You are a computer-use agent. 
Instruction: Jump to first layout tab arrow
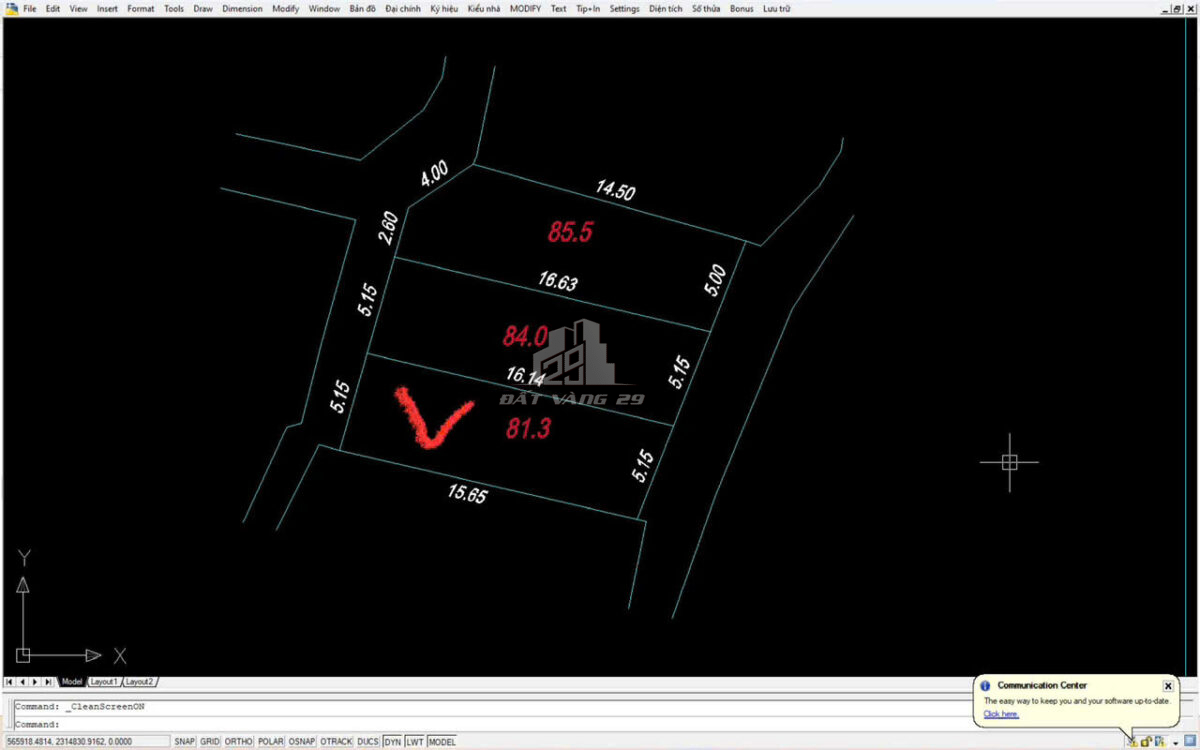(x=10, y=681)
